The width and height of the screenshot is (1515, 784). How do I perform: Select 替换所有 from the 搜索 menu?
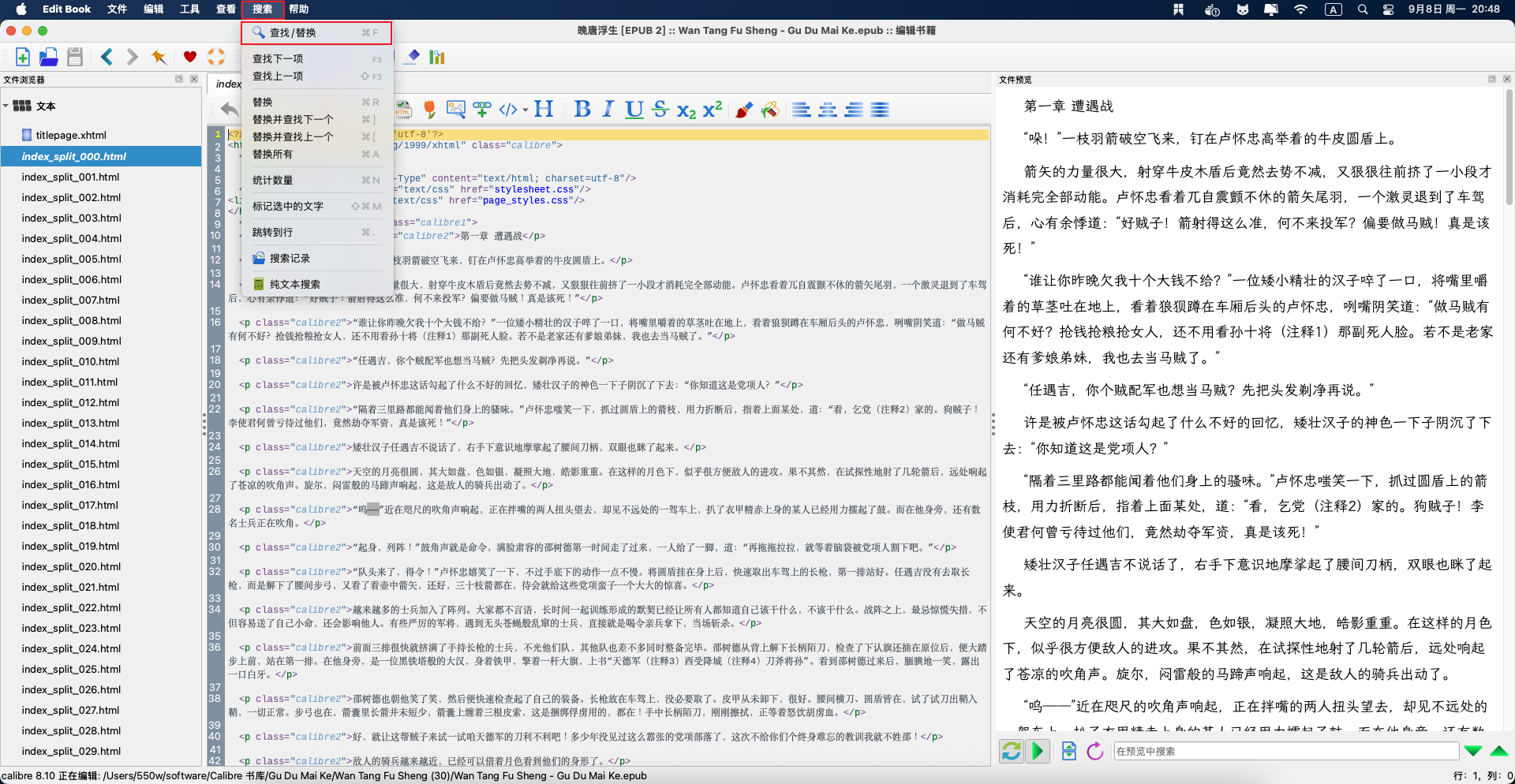(x=272, y=154)
